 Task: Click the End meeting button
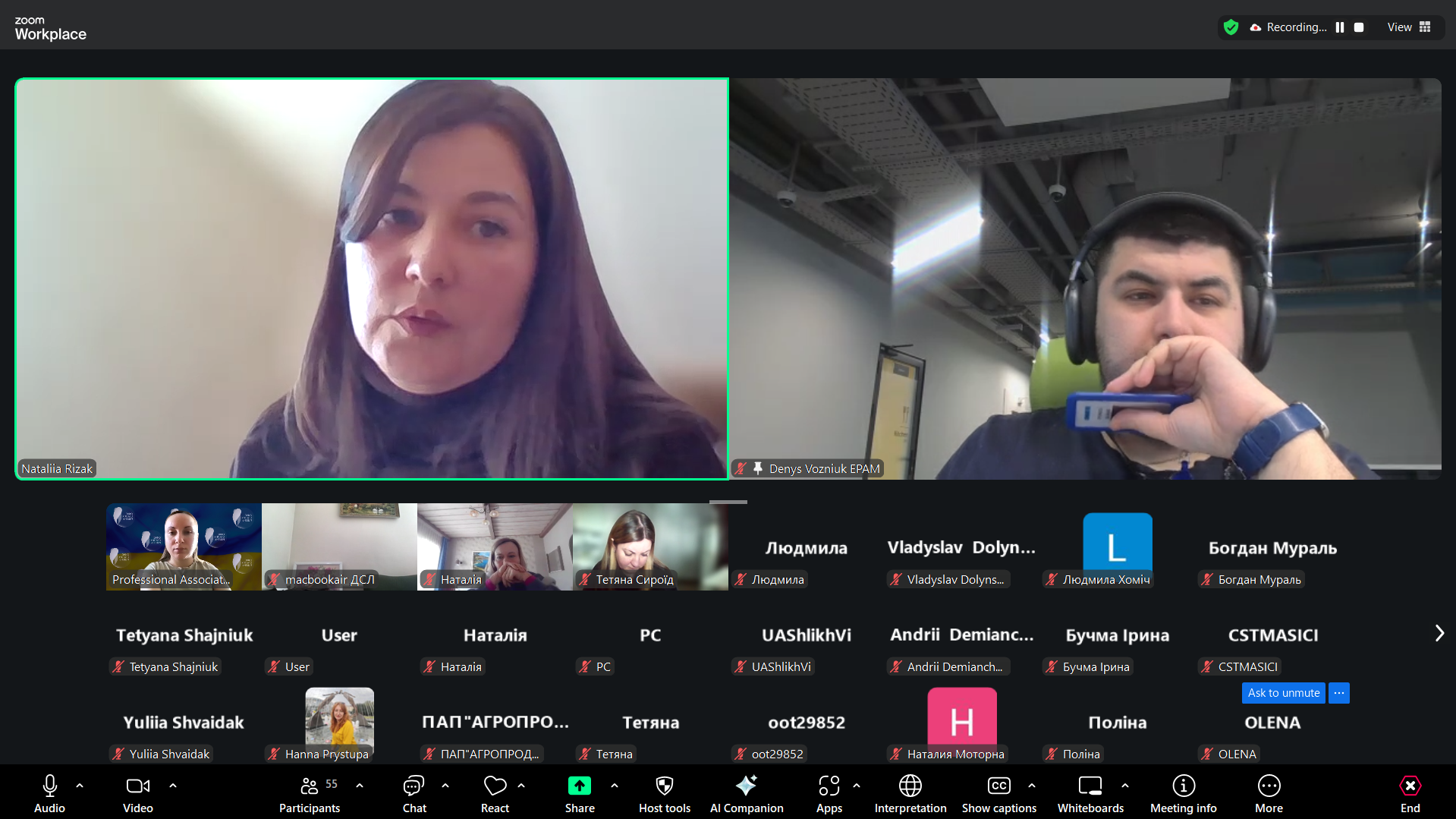tap(1410, 793)
